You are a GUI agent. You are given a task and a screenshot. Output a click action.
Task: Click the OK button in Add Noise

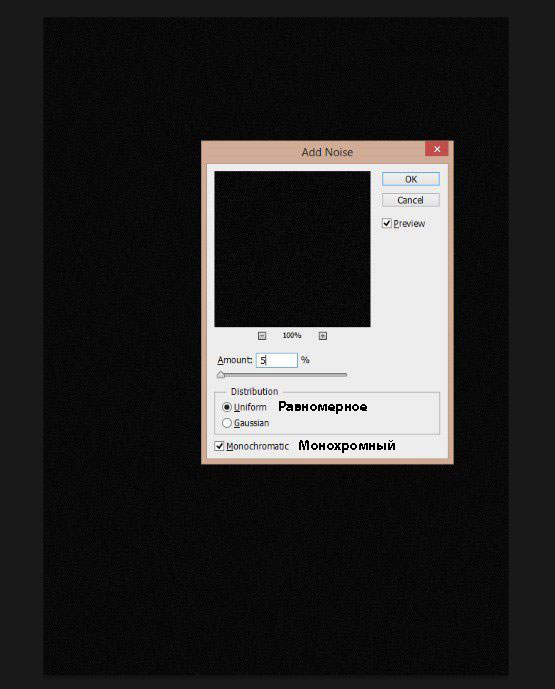(x=410, y=179)
